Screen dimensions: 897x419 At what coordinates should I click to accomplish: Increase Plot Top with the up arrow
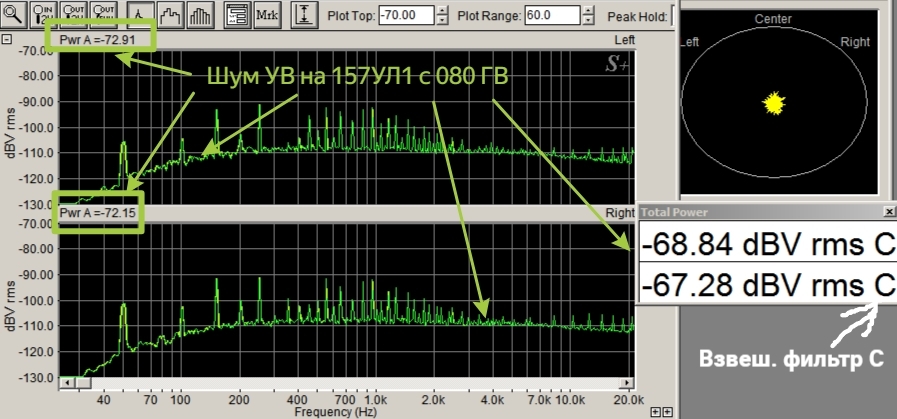(x=442, y=11)
